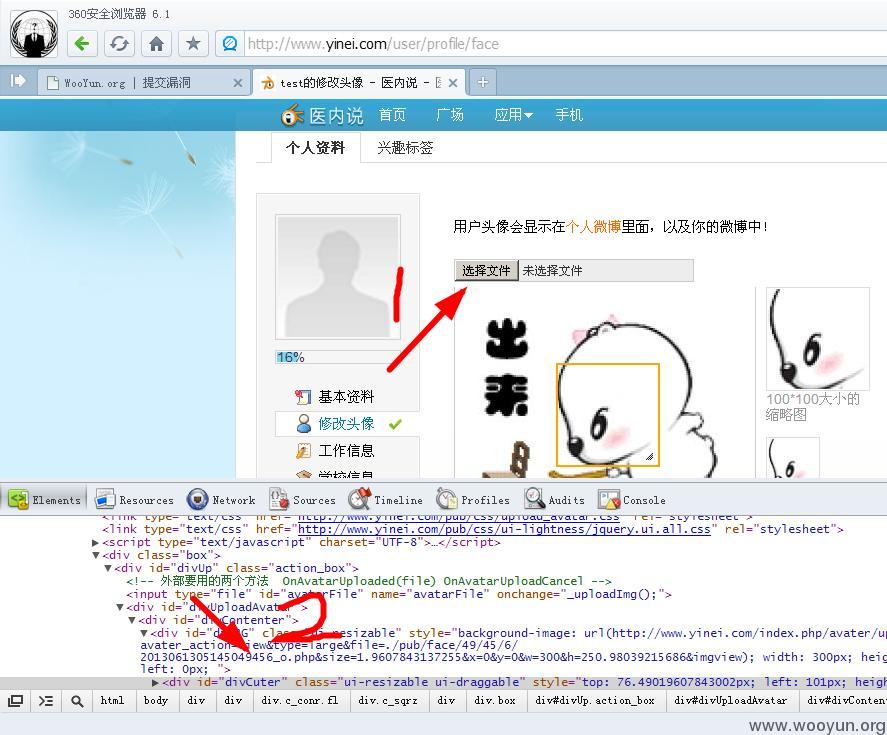Open the Profiles devtools panel
This screenshot has width=887, height=735.
[473, 500]
